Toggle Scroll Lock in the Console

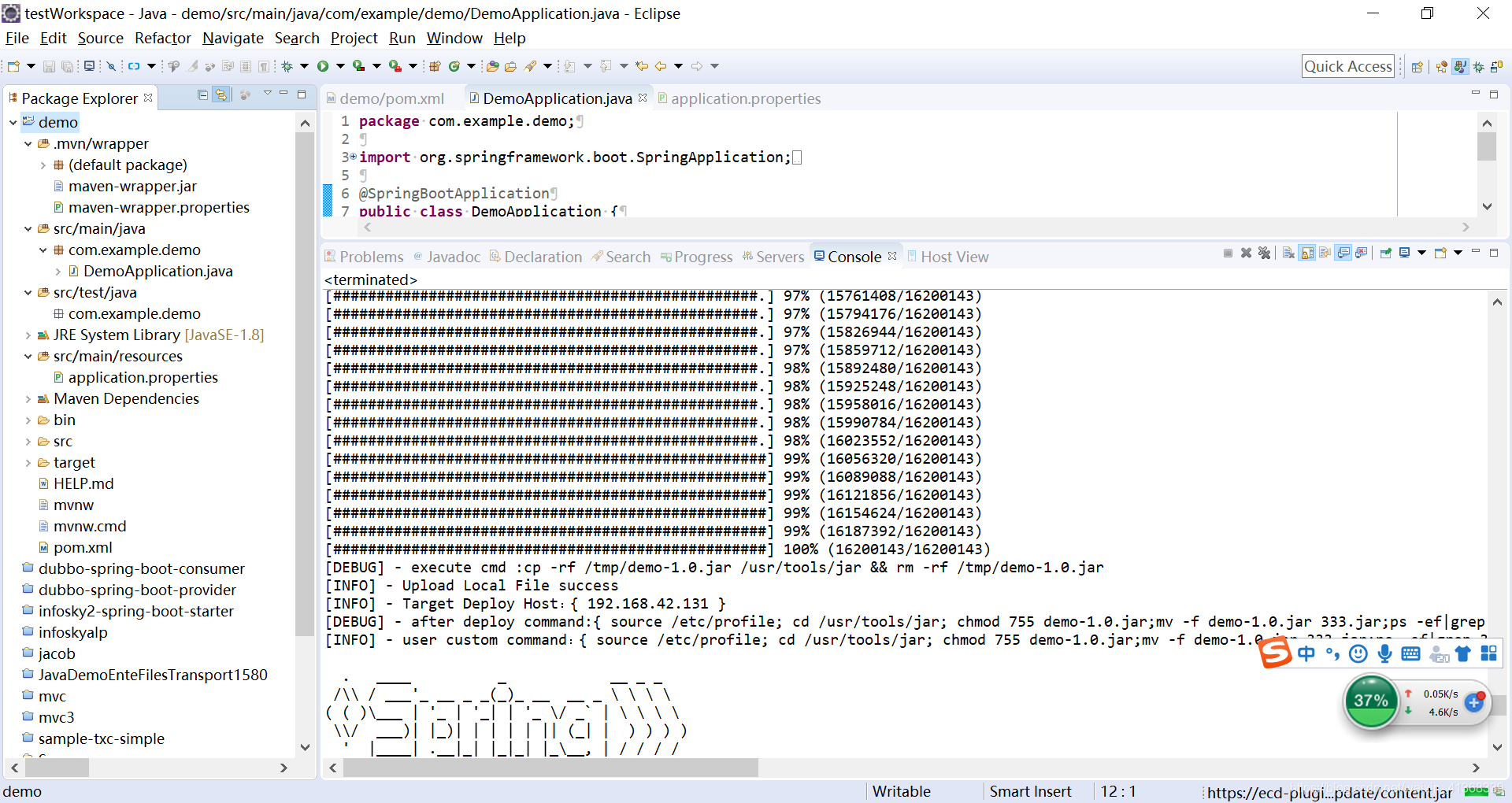pos(1307,253)
